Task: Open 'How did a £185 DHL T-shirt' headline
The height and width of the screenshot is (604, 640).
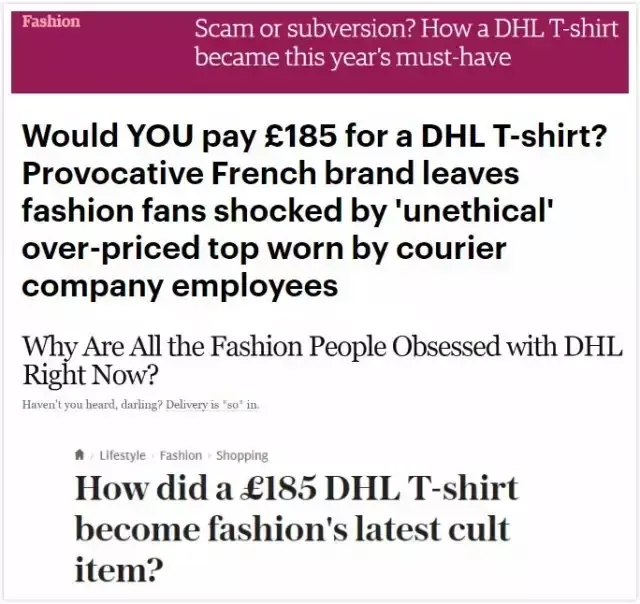Action: (x=297, y=529)
